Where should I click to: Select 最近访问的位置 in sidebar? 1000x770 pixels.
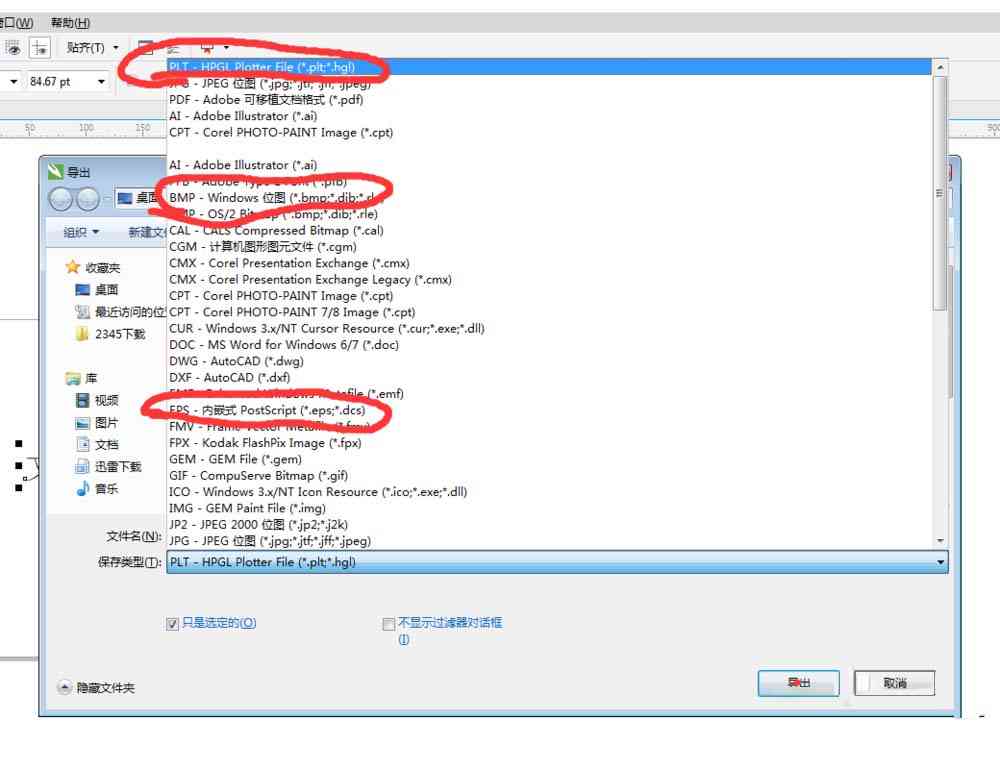pos(129,312)
